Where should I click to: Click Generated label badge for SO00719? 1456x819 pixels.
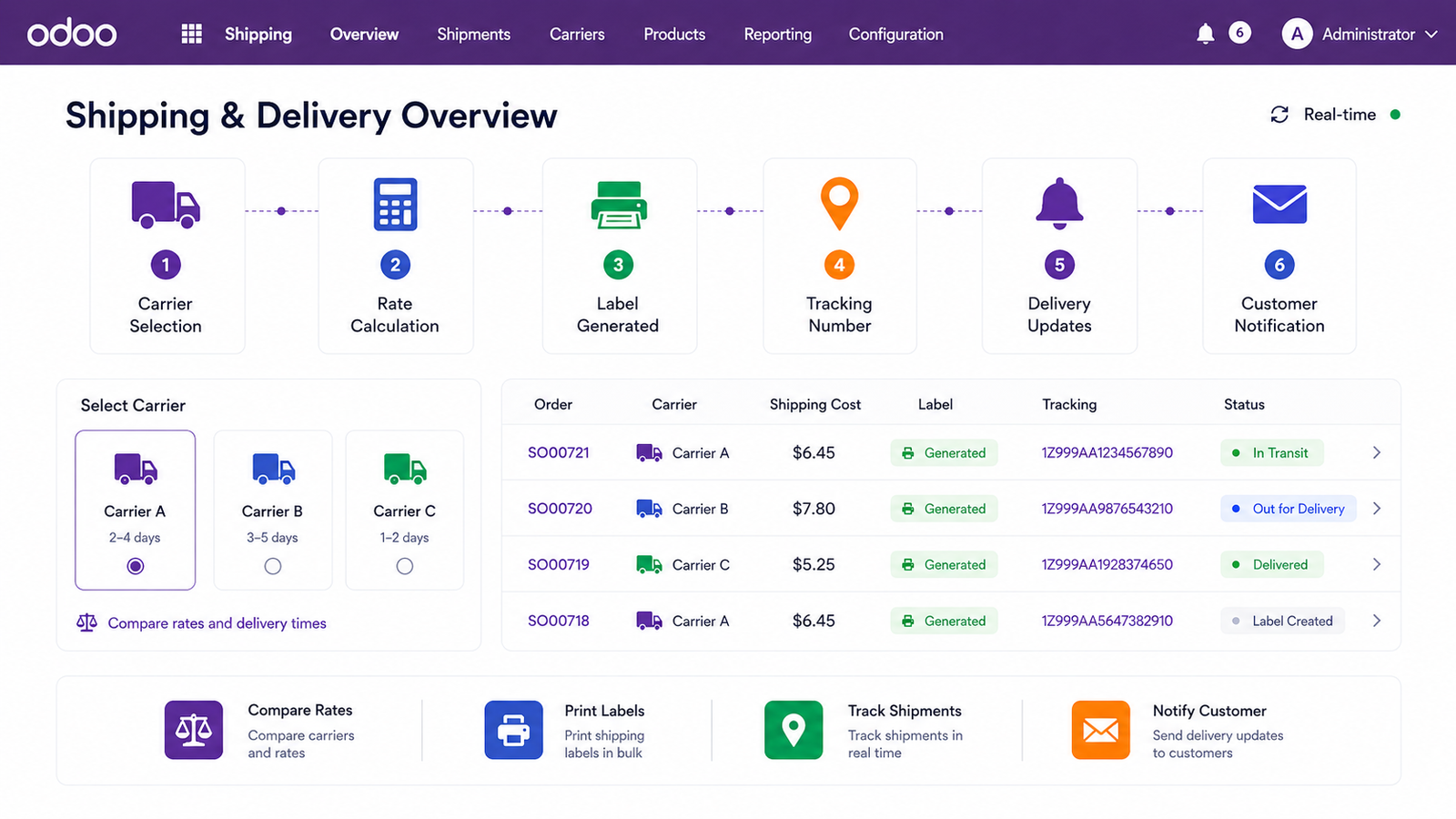point(944,564)
